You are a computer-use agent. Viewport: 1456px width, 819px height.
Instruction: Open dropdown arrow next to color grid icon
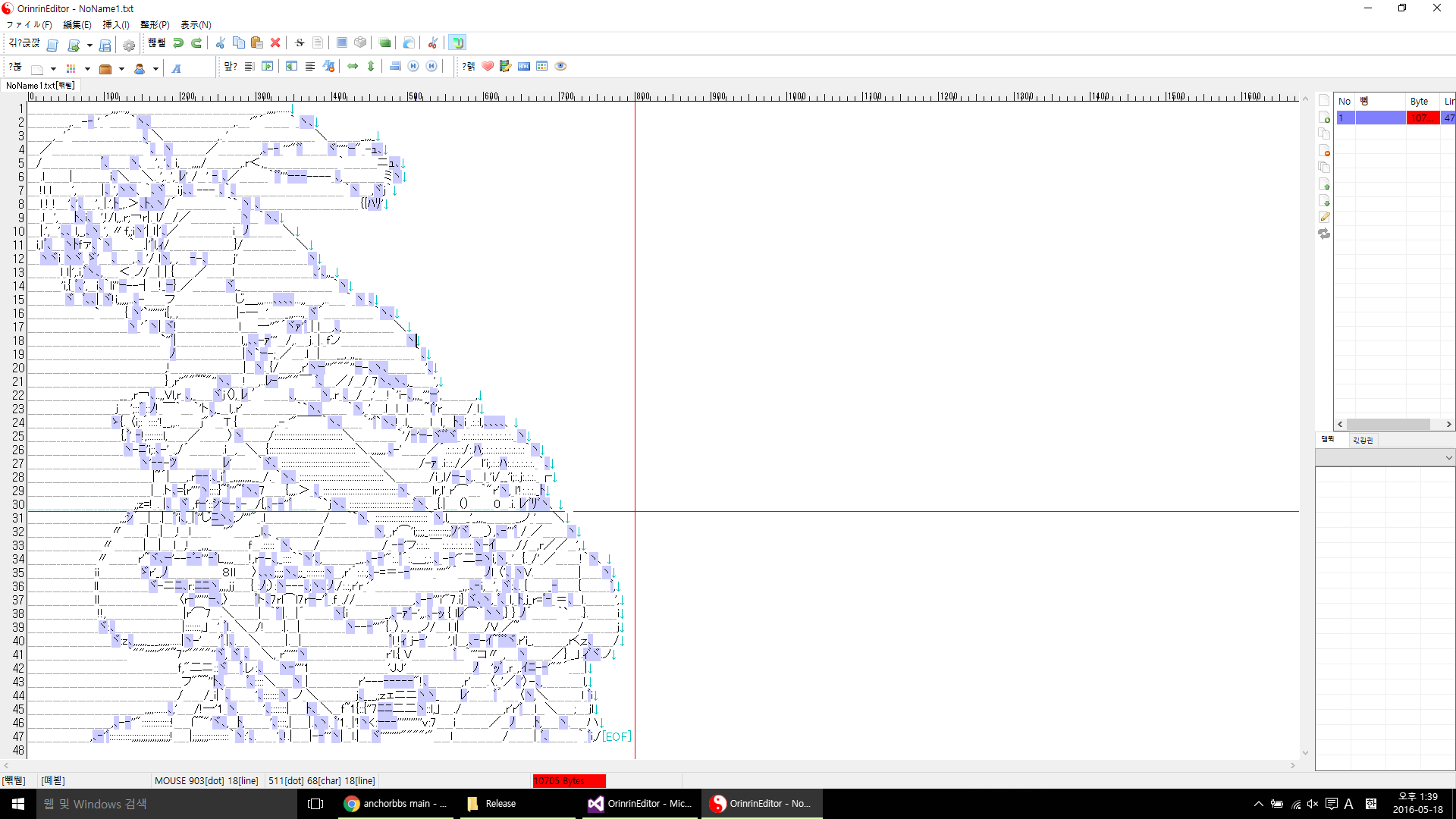(x=87, y=69)
